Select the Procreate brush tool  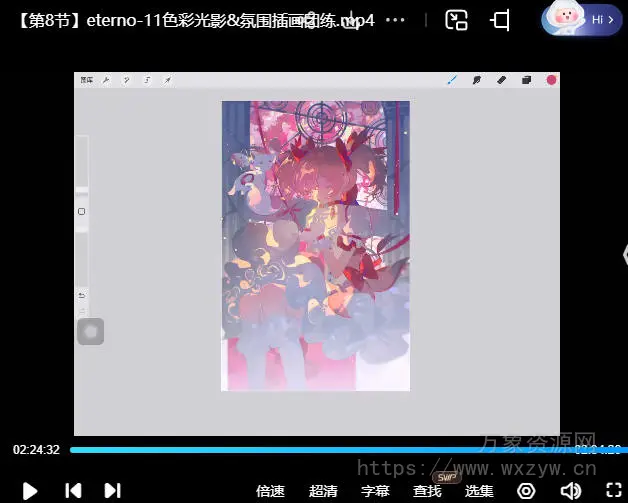451,80
